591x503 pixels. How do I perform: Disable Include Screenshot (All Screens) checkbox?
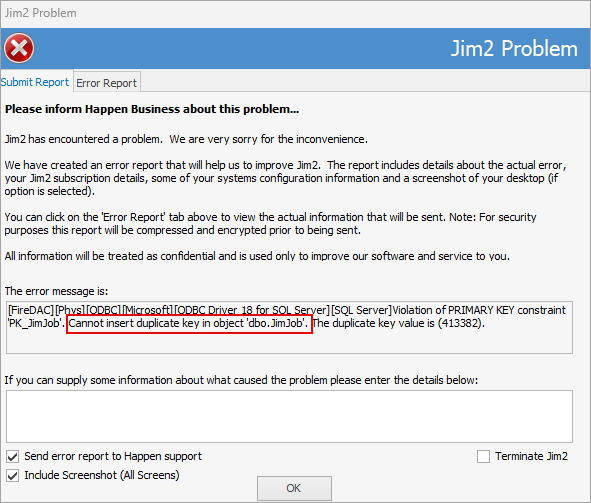(12, 475)
